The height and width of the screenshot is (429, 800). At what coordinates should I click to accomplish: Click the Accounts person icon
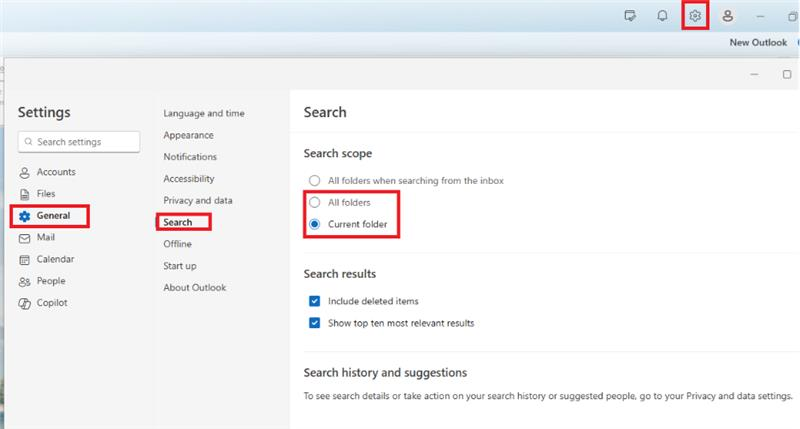click(24, 172)
